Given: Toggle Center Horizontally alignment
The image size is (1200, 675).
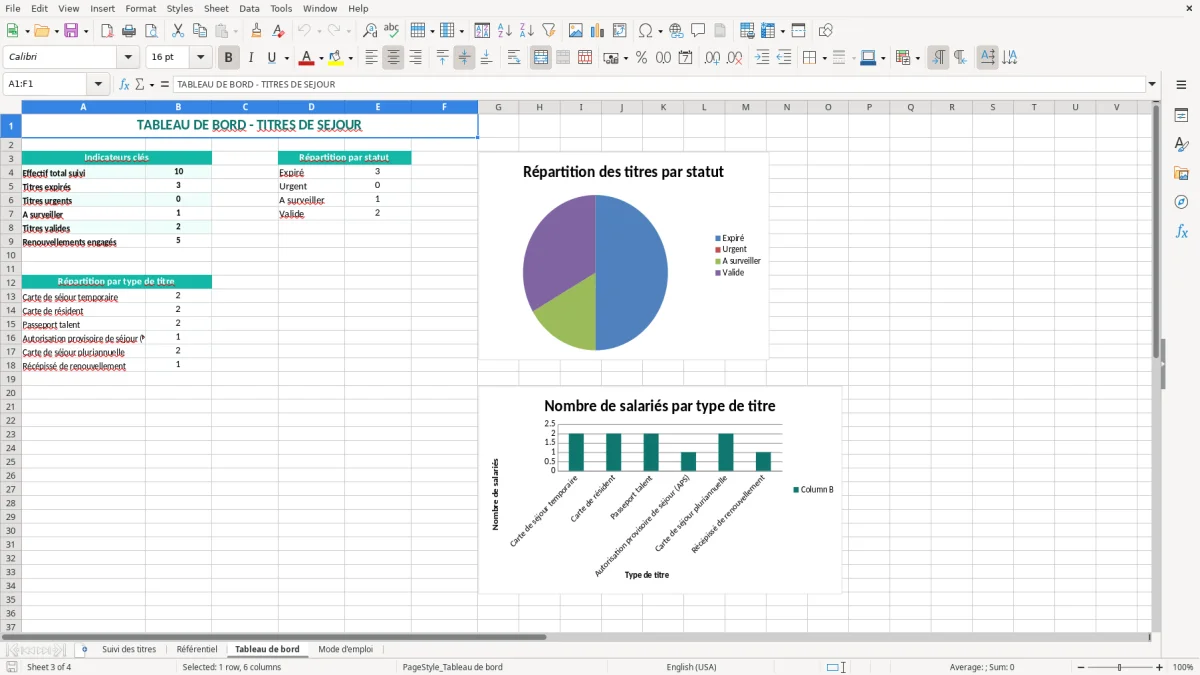Looking at the screenshot, I should click(393, 58).
